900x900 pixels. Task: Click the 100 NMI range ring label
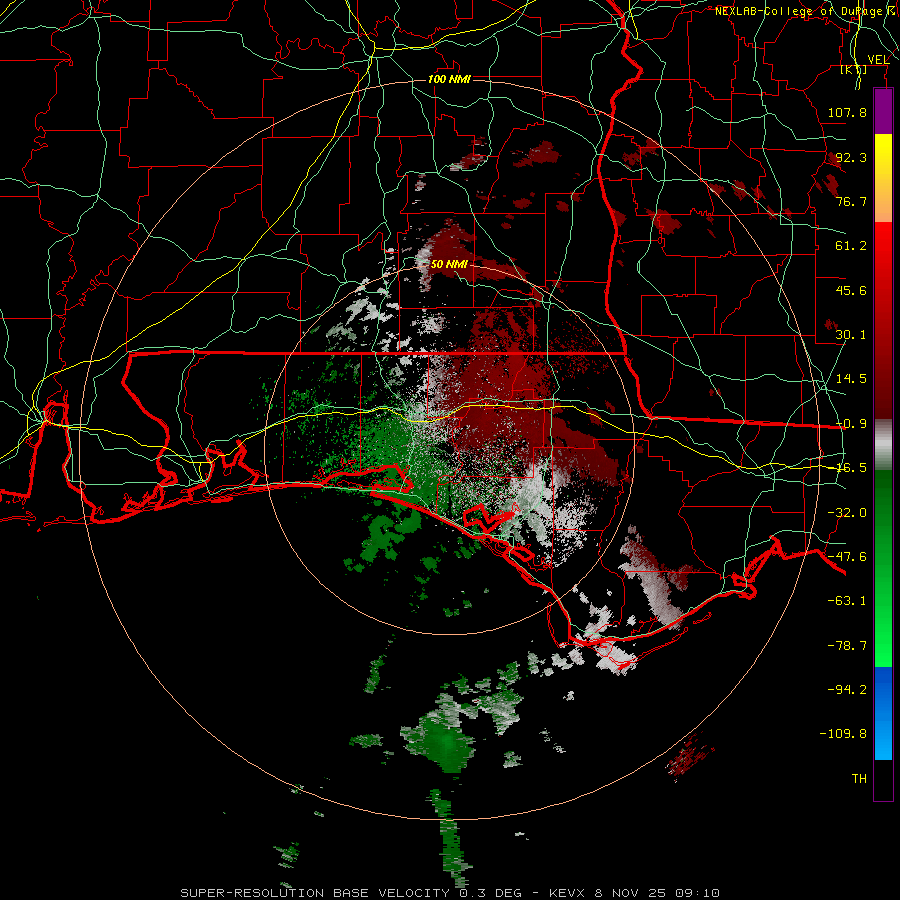pos(449,79)
